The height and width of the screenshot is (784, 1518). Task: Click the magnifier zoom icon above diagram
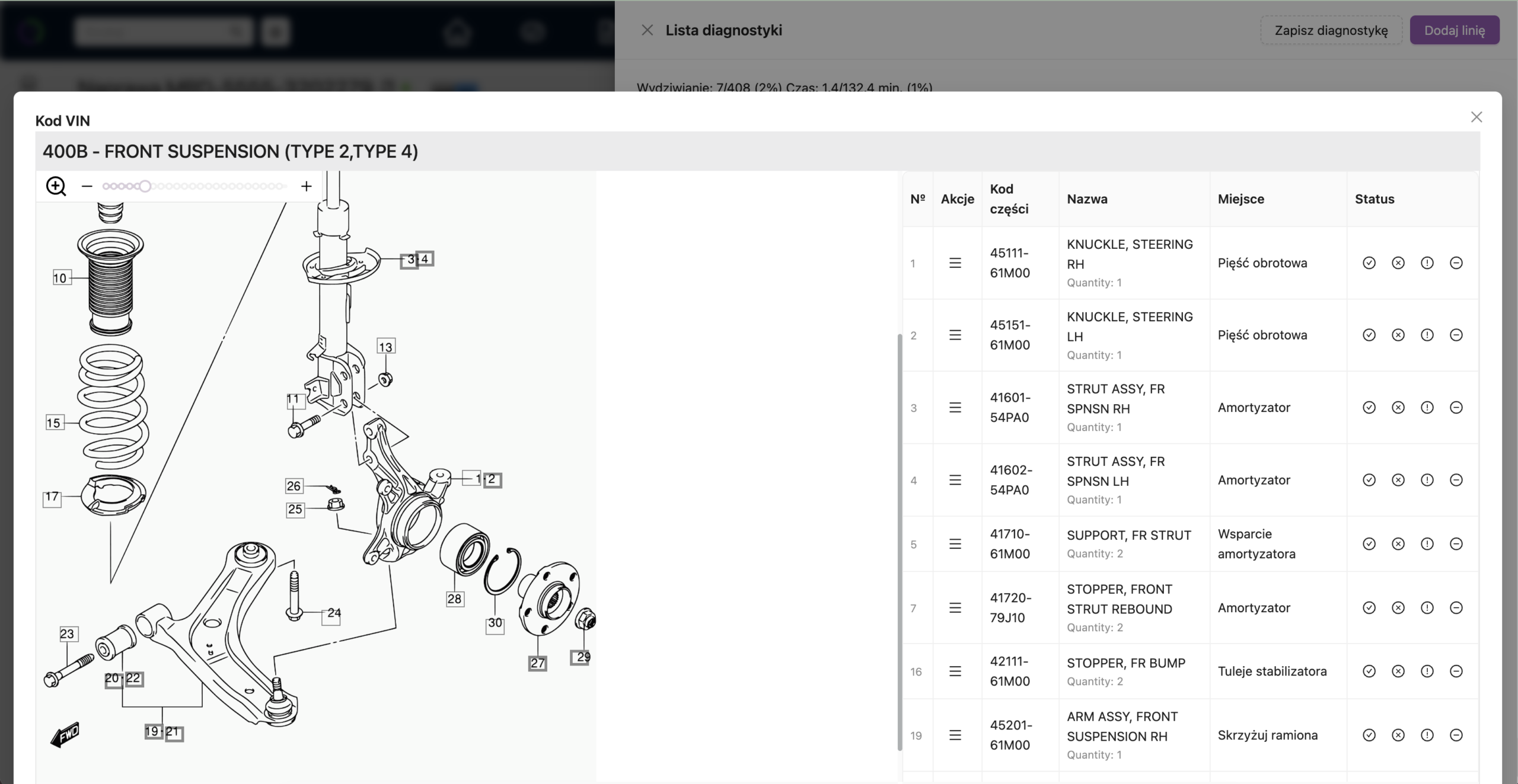pyautogui.click(x=56, y=186)
